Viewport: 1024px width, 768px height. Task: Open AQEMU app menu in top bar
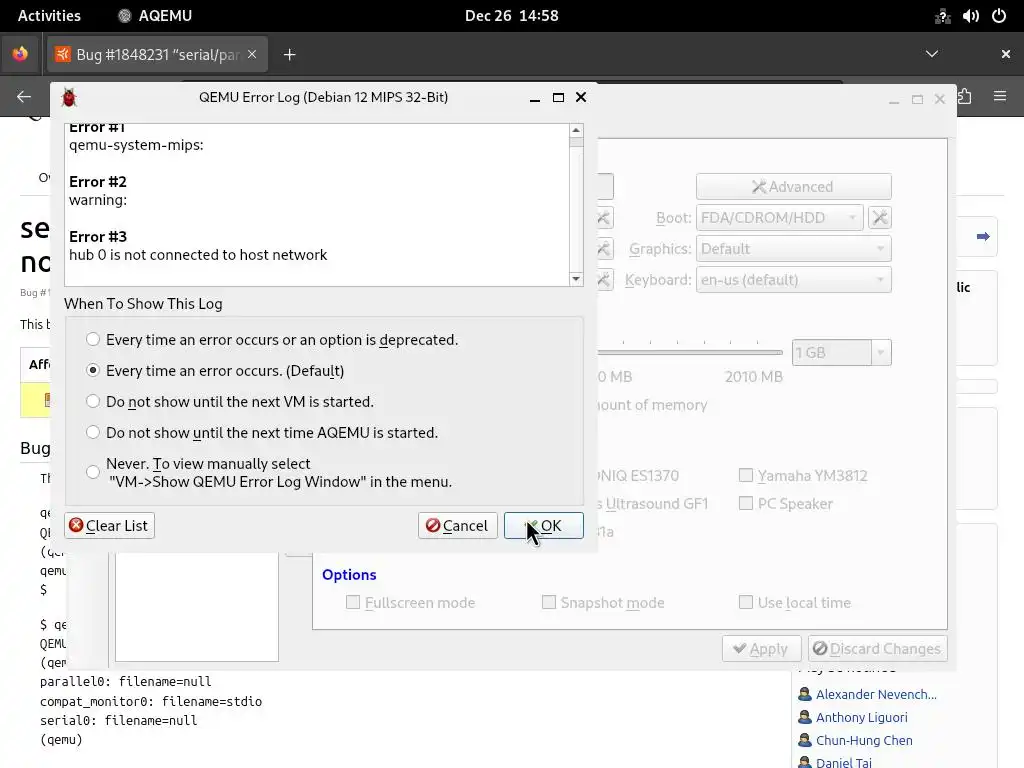click(x=154, y=16)
